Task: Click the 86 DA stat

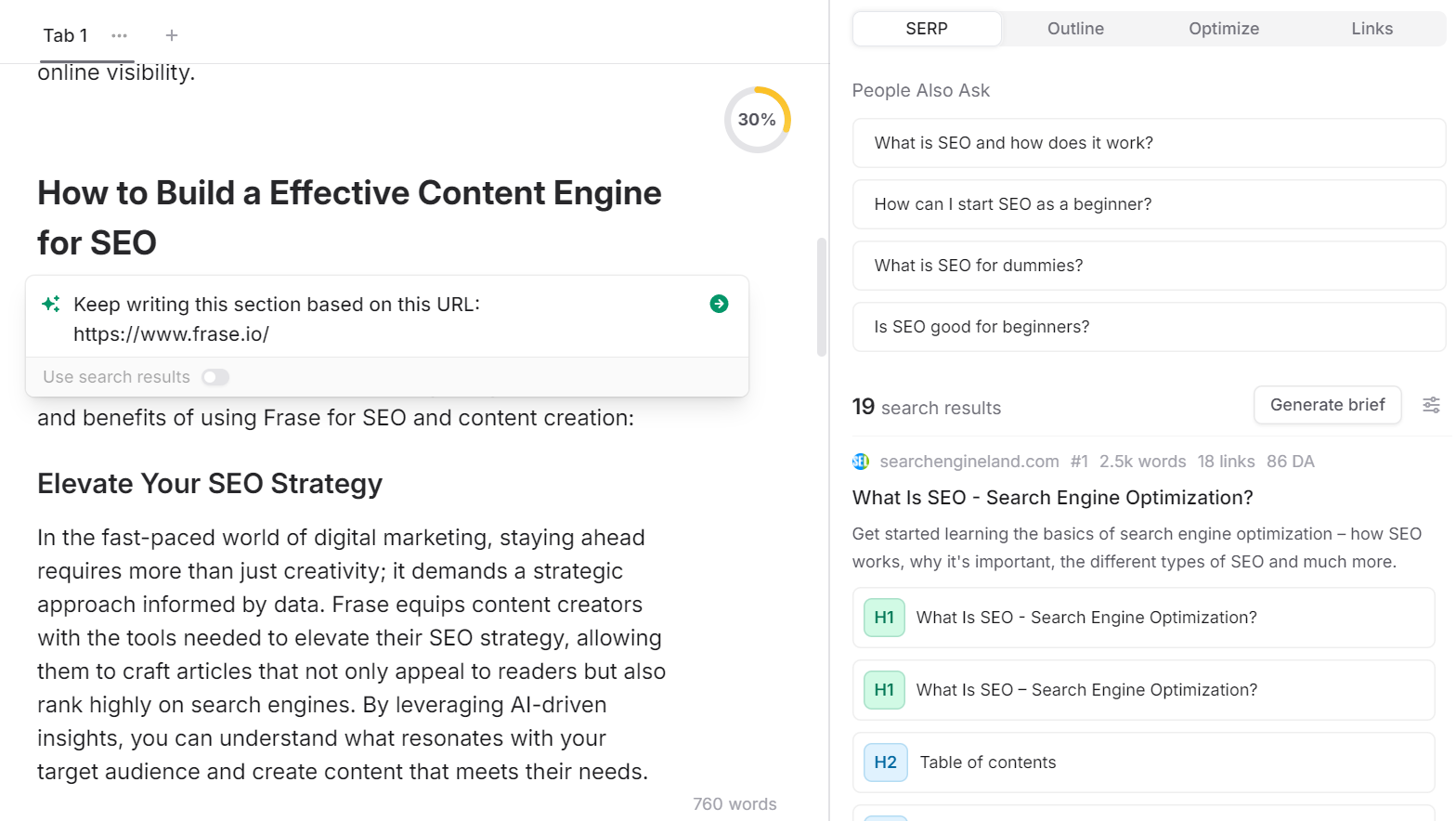Action: click(x=1290, y=462)
